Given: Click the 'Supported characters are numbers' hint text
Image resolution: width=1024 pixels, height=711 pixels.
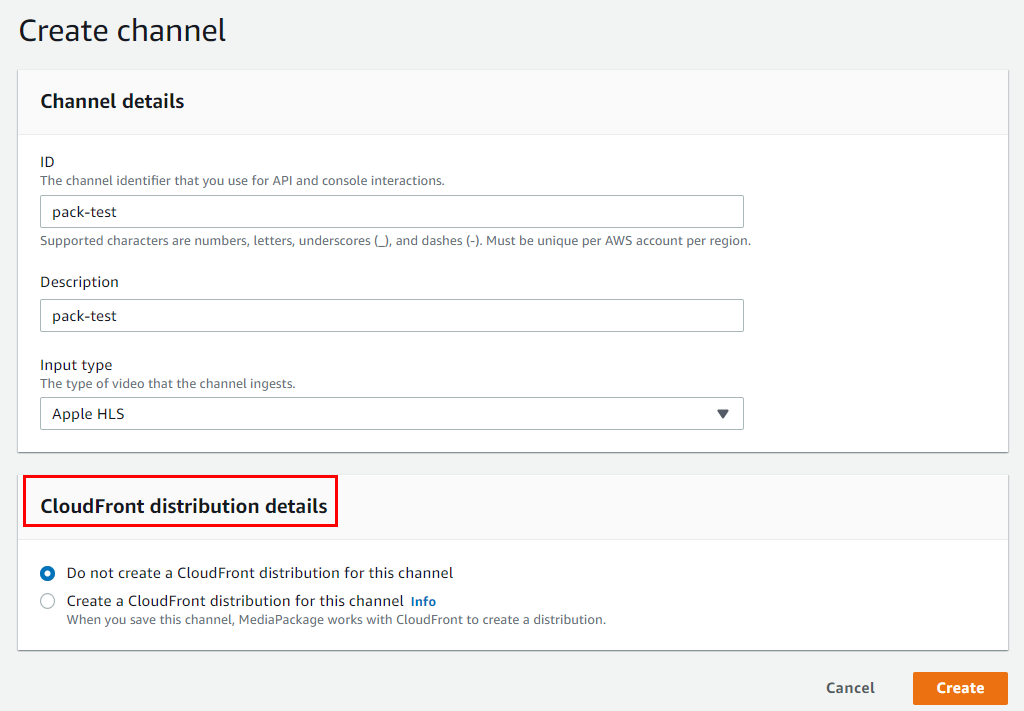Looking at the screenshot, I should [395, 240].
